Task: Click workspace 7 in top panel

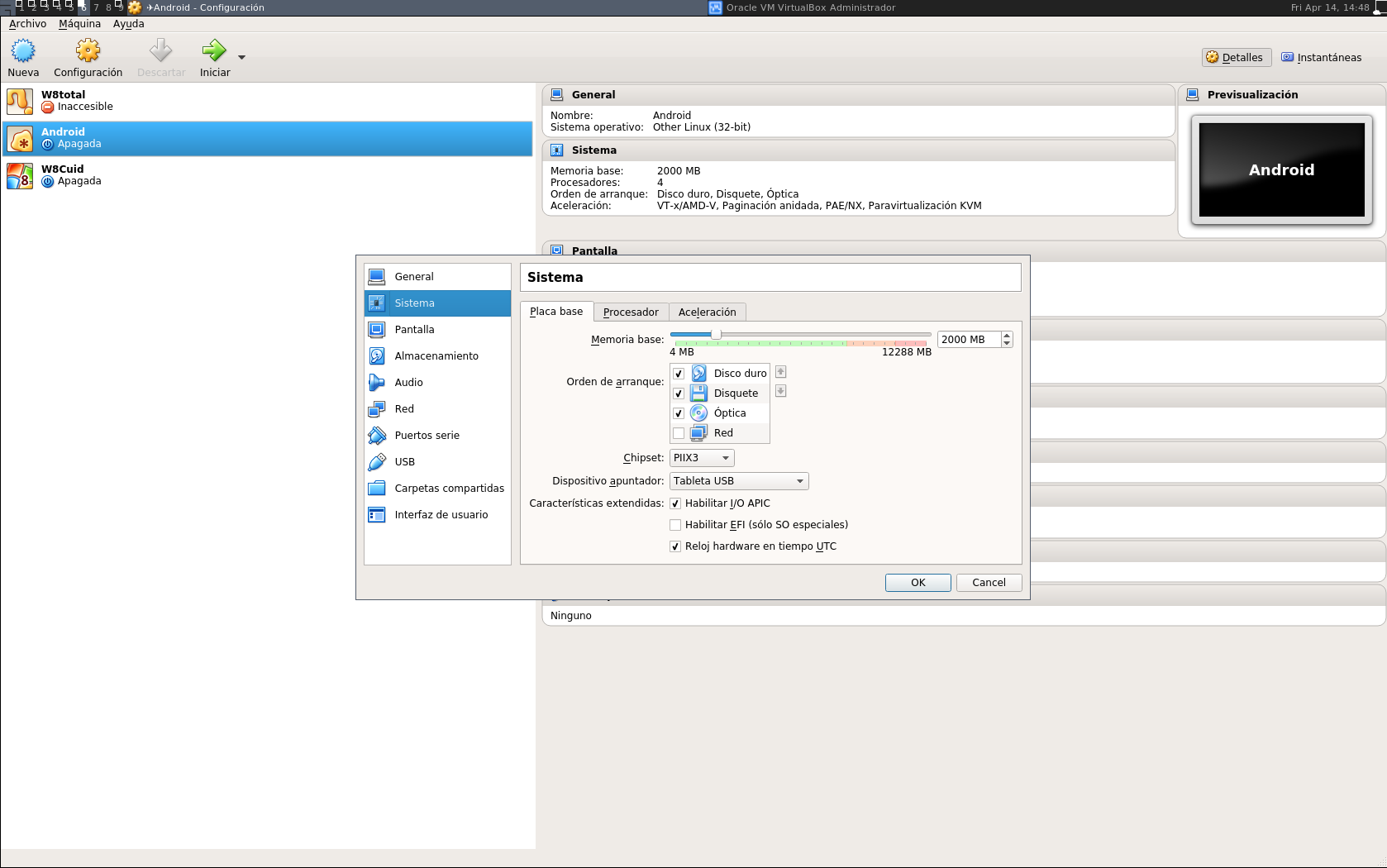Action: click(x=97, y=7)
